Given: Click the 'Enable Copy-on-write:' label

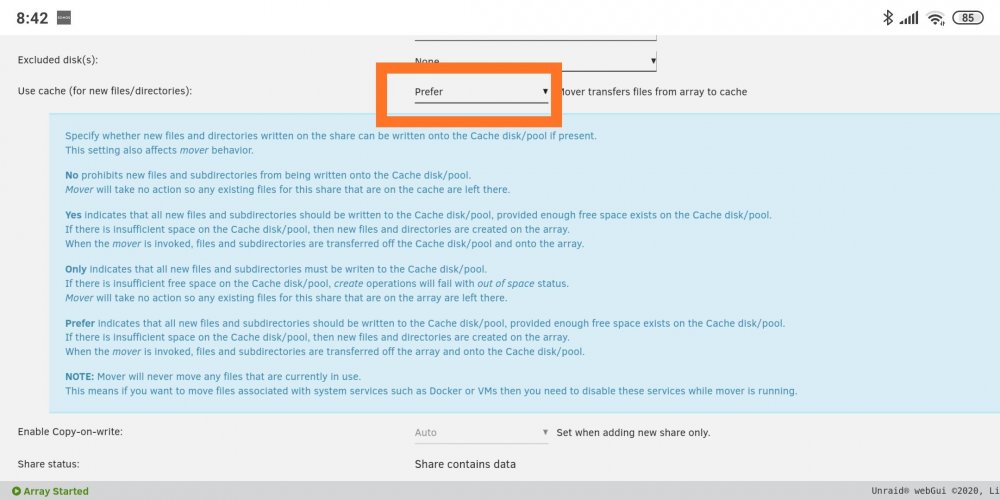Looking at the screenshot, I should [70, 432].
